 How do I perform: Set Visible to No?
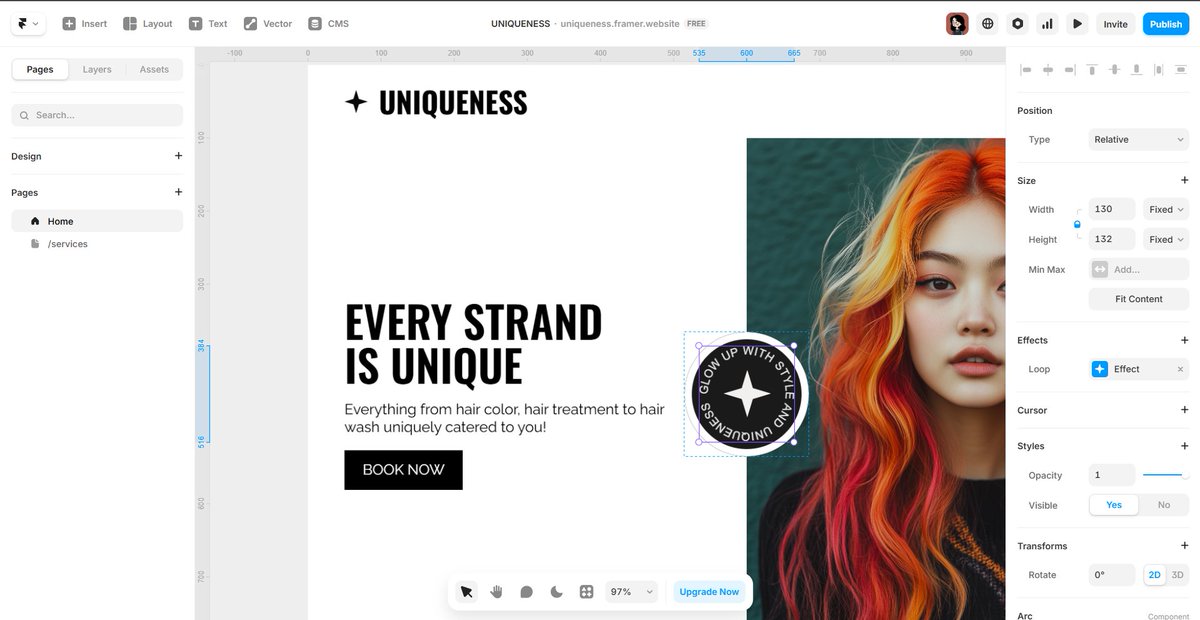click(1163, 505)
